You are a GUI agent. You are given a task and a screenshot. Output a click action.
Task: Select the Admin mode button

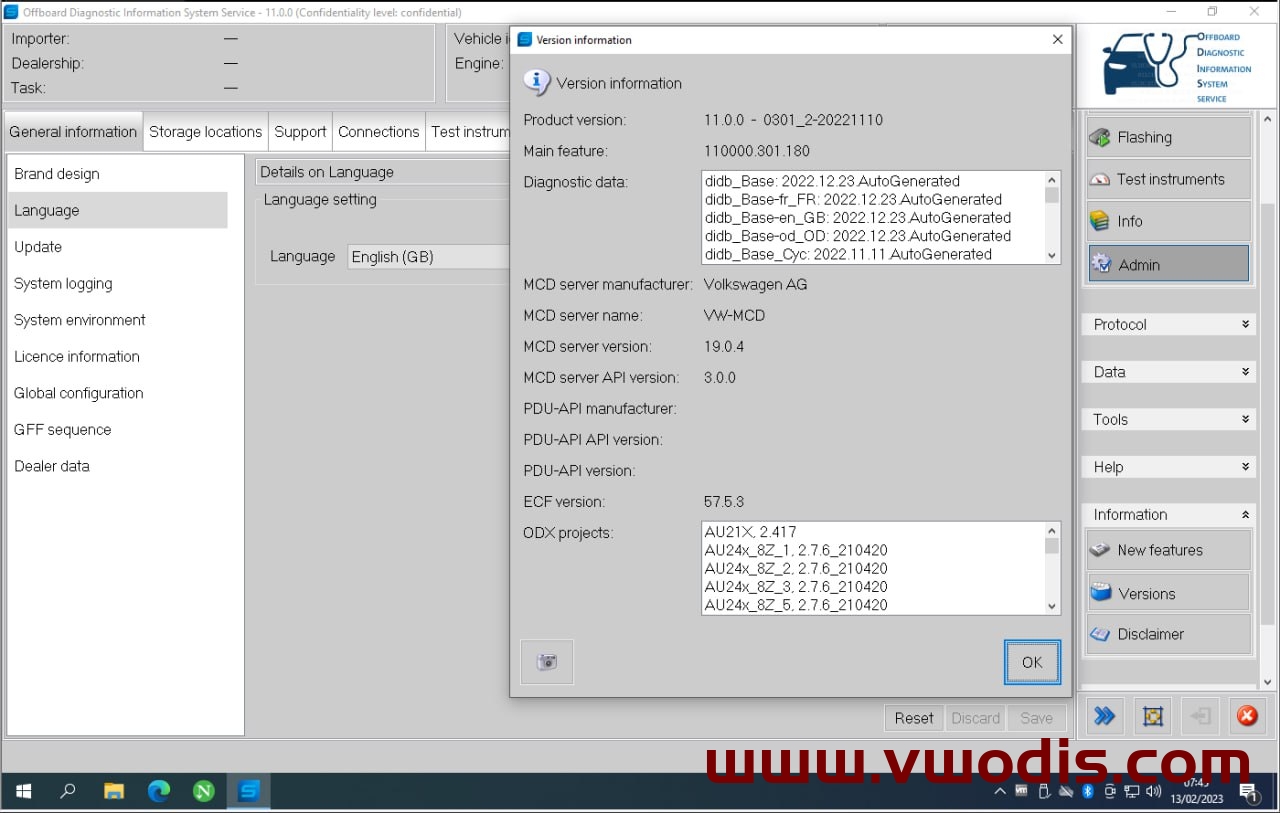[1168, 264]
